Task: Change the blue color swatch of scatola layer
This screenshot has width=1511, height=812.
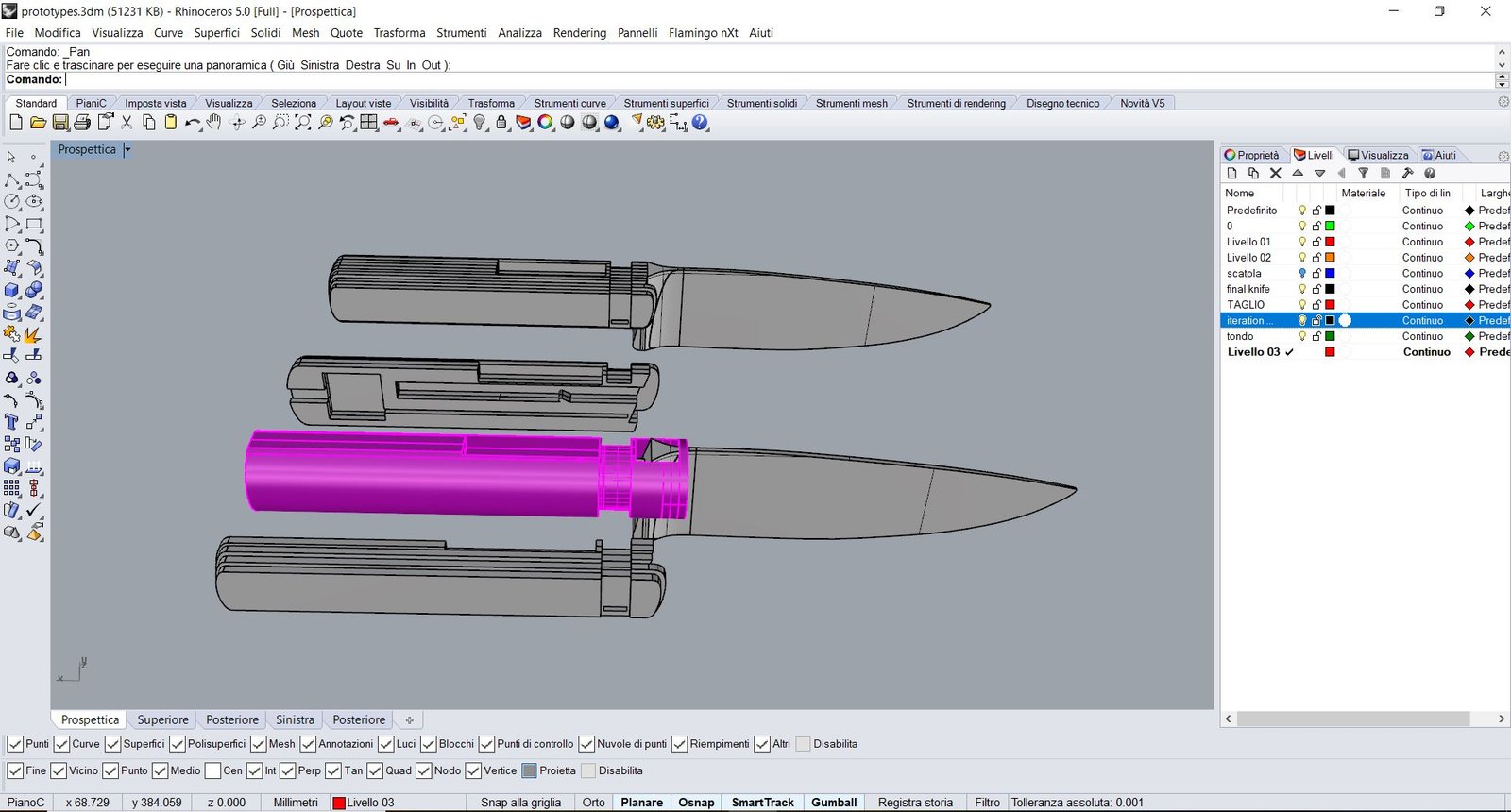Action: pos(1330,274)
